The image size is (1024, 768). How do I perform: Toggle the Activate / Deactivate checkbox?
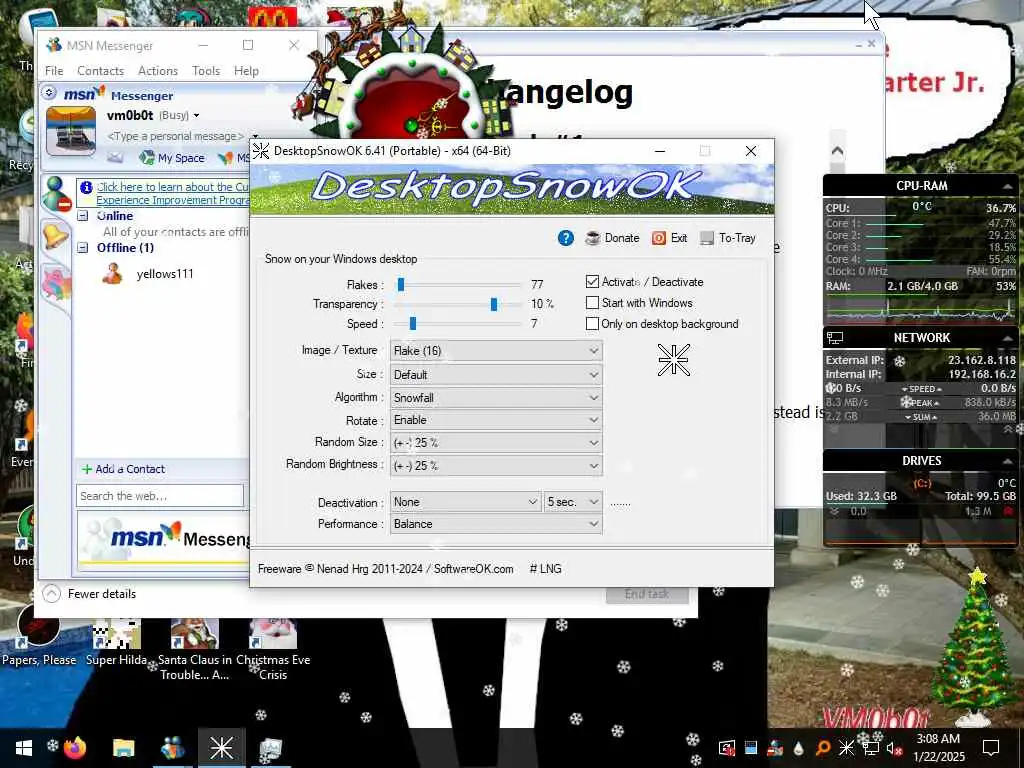(x=592, y=282)
